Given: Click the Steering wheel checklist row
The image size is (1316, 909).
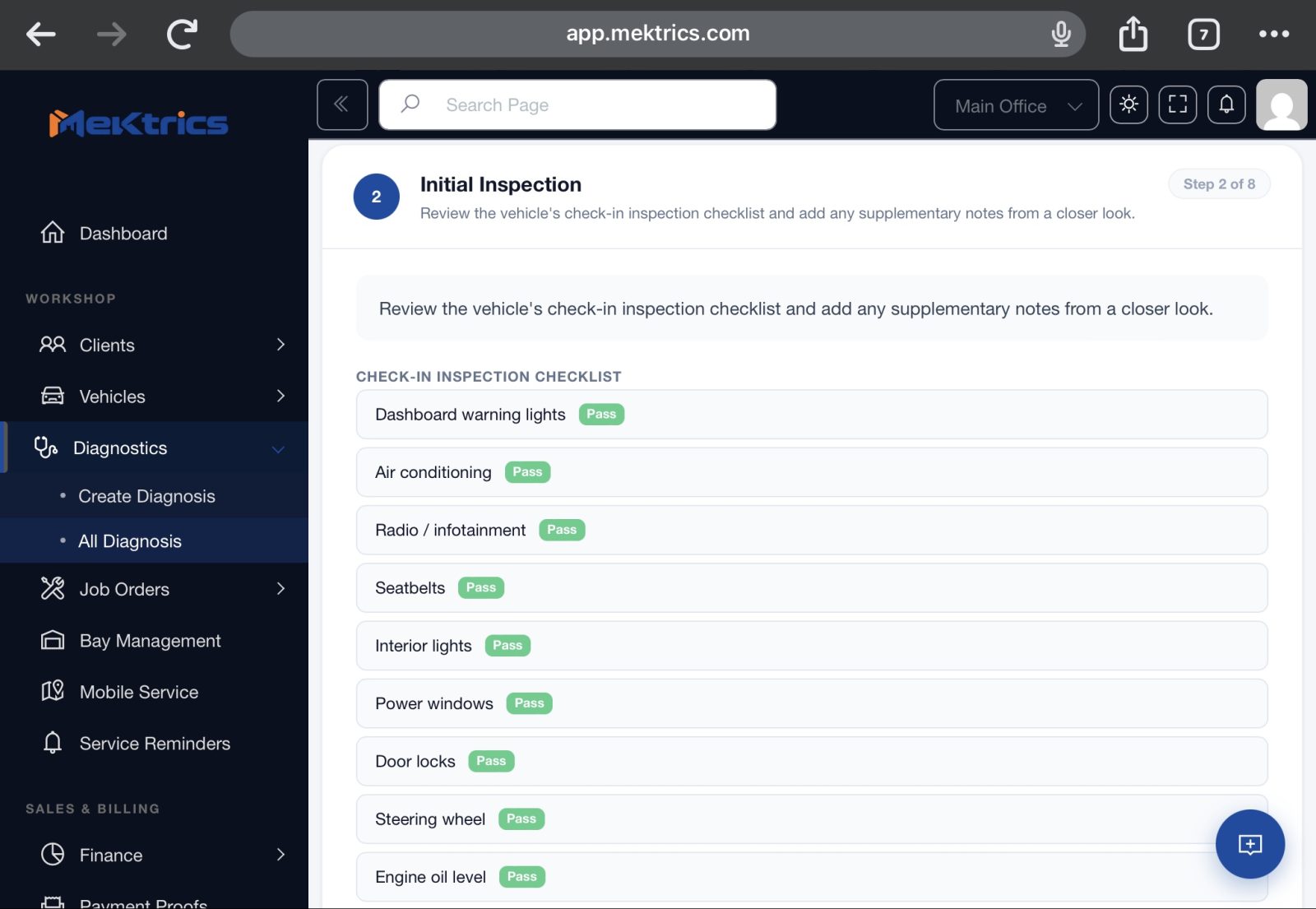Looking at the screenshot, I should pos(812,819).
